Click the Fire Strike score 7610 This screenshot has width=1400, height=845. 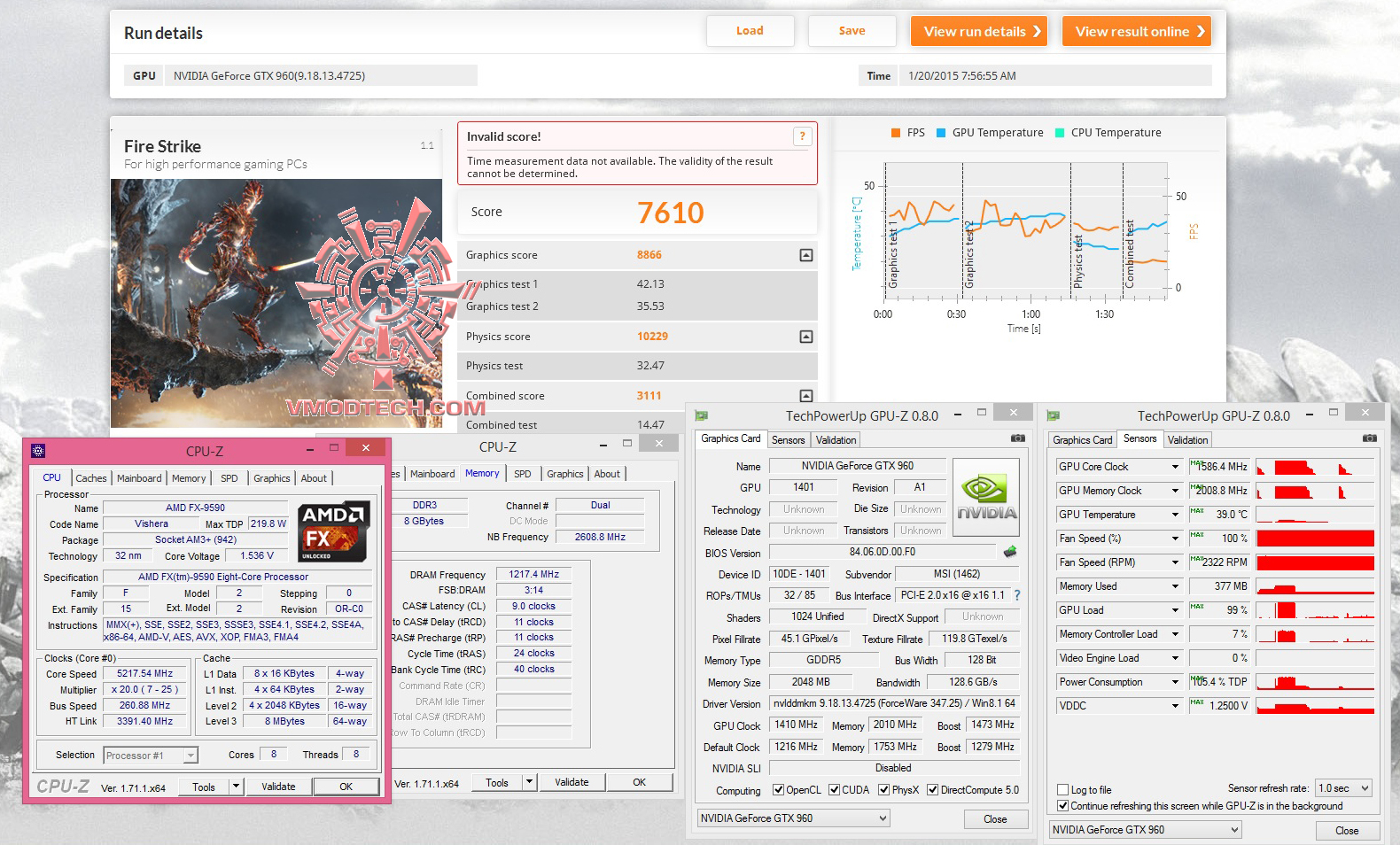click(x=671, y=213)
